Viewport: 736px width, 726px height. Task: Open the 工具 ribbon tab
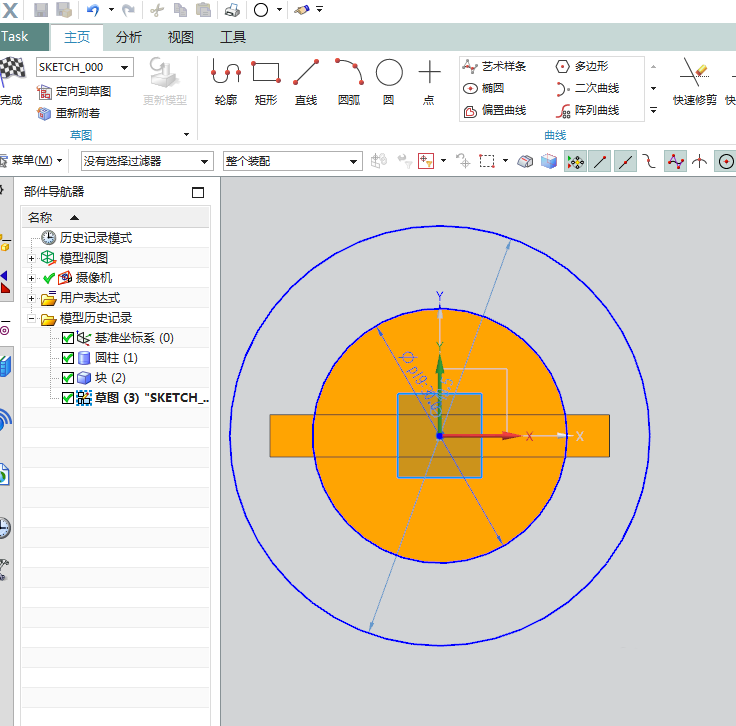[x=233, y=38]
